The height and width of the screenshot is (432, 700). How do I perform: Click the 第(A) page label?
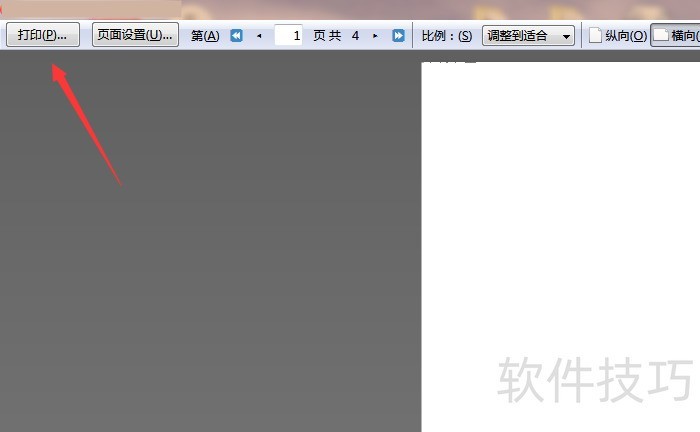[205, 36]
